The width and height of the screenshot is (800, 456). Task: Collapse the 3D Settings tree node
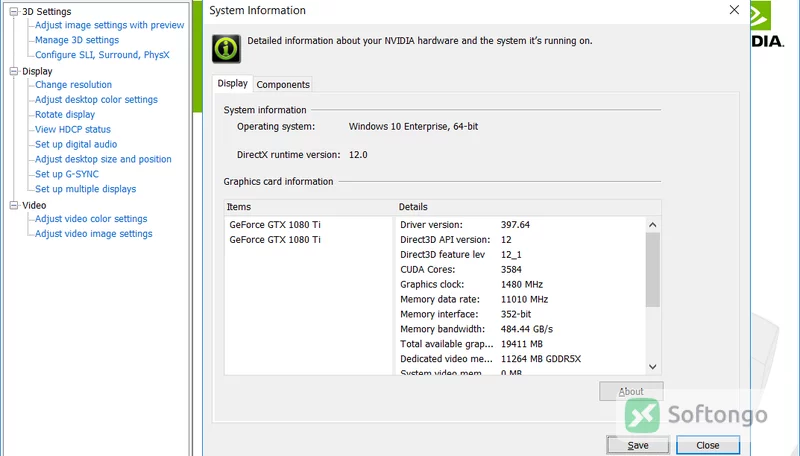point(14,11)
